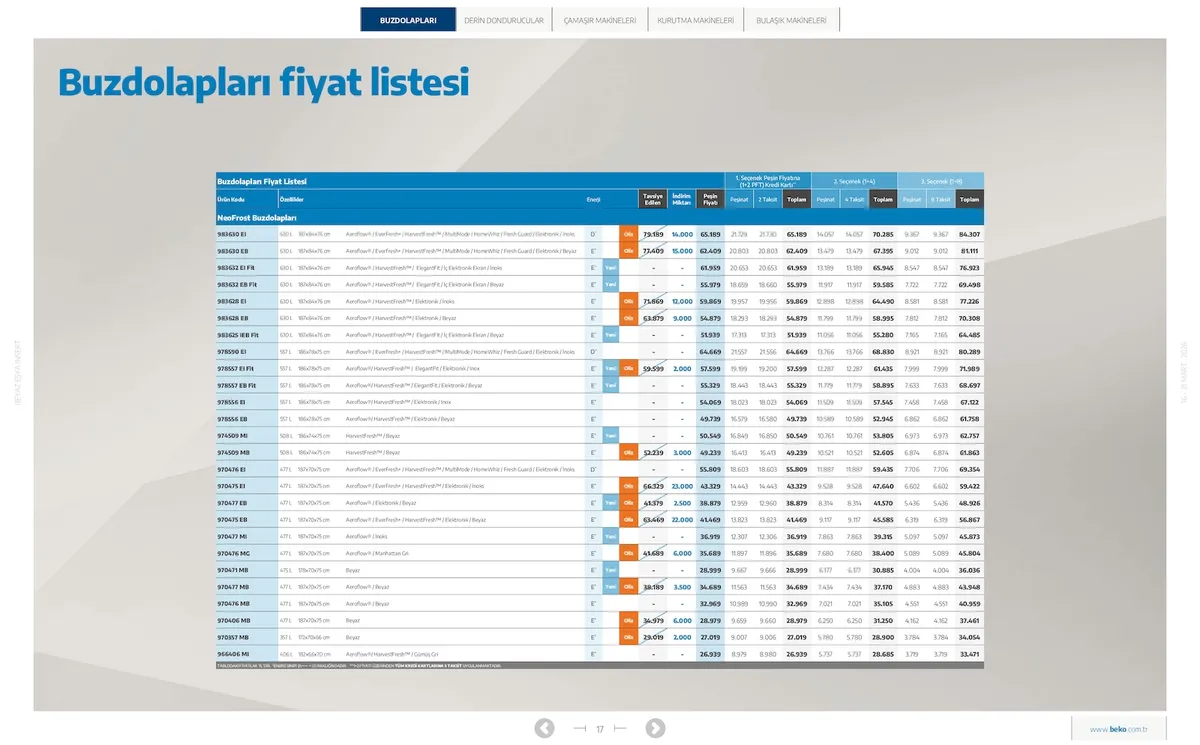Jump to last page icon
The image size is (1200, 745).
(620, 729)
